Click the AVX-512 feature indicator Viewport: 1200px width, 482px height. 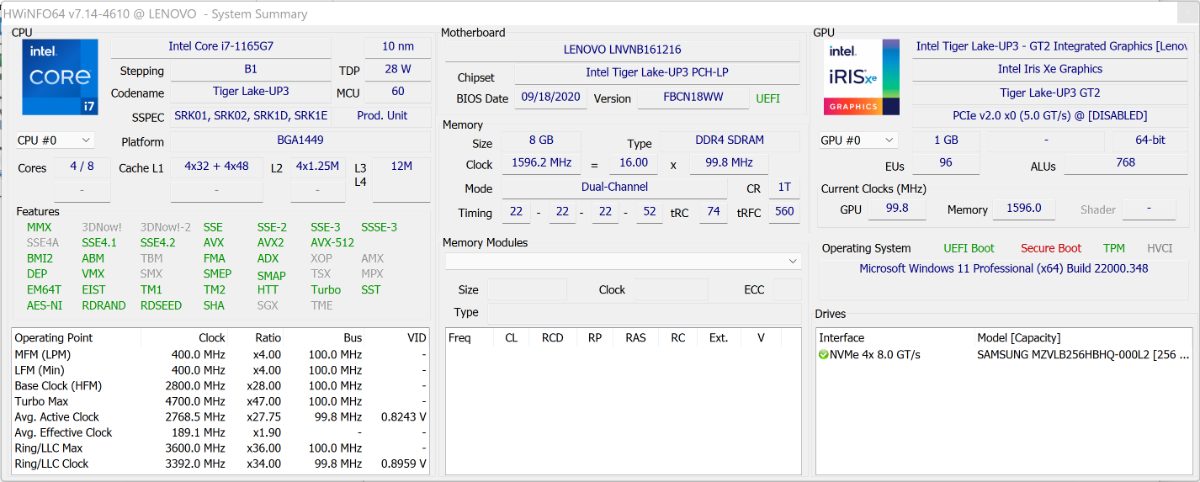(332, 243)
